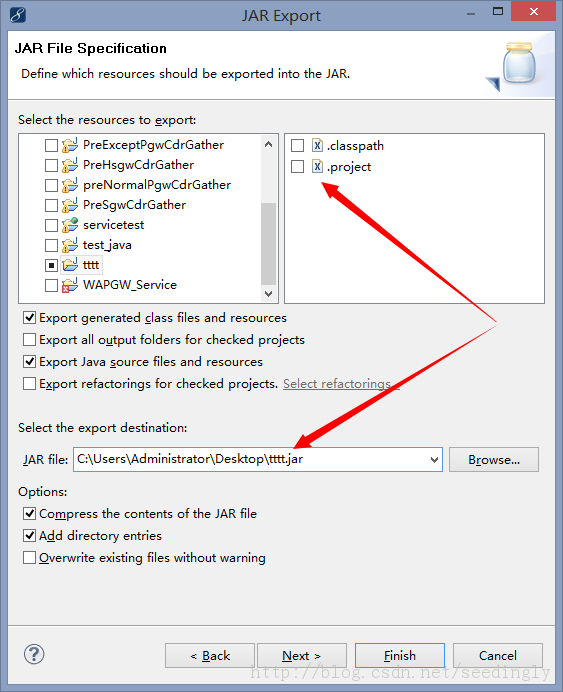
Task: Enable Export all output folders for checked projects
Action: [30, 339]
